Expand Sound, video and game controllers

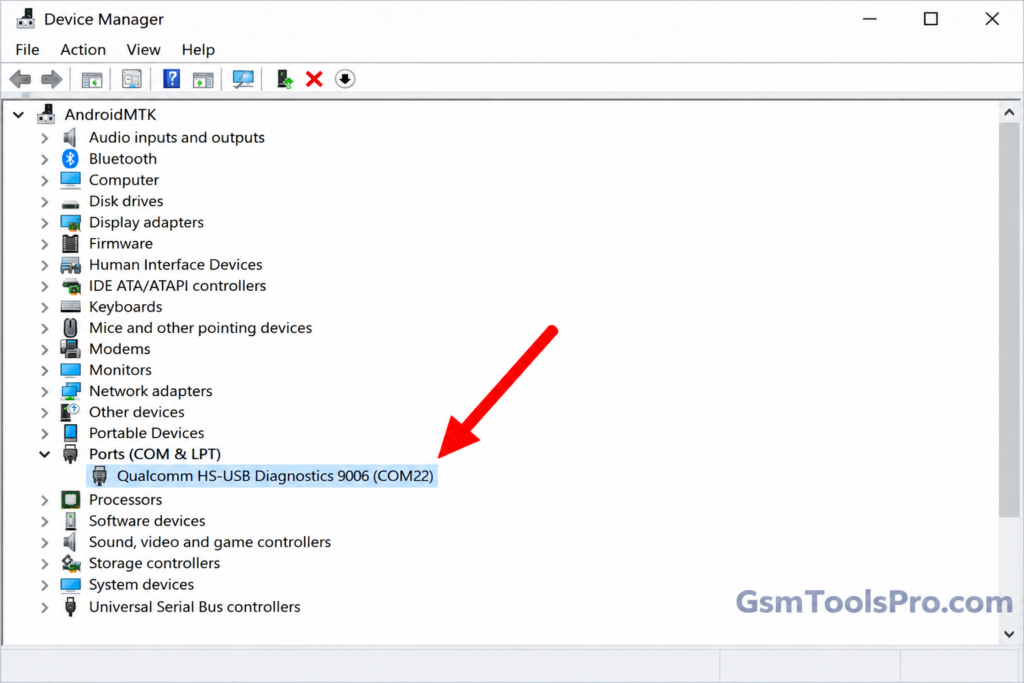click(x=44, y=543)
